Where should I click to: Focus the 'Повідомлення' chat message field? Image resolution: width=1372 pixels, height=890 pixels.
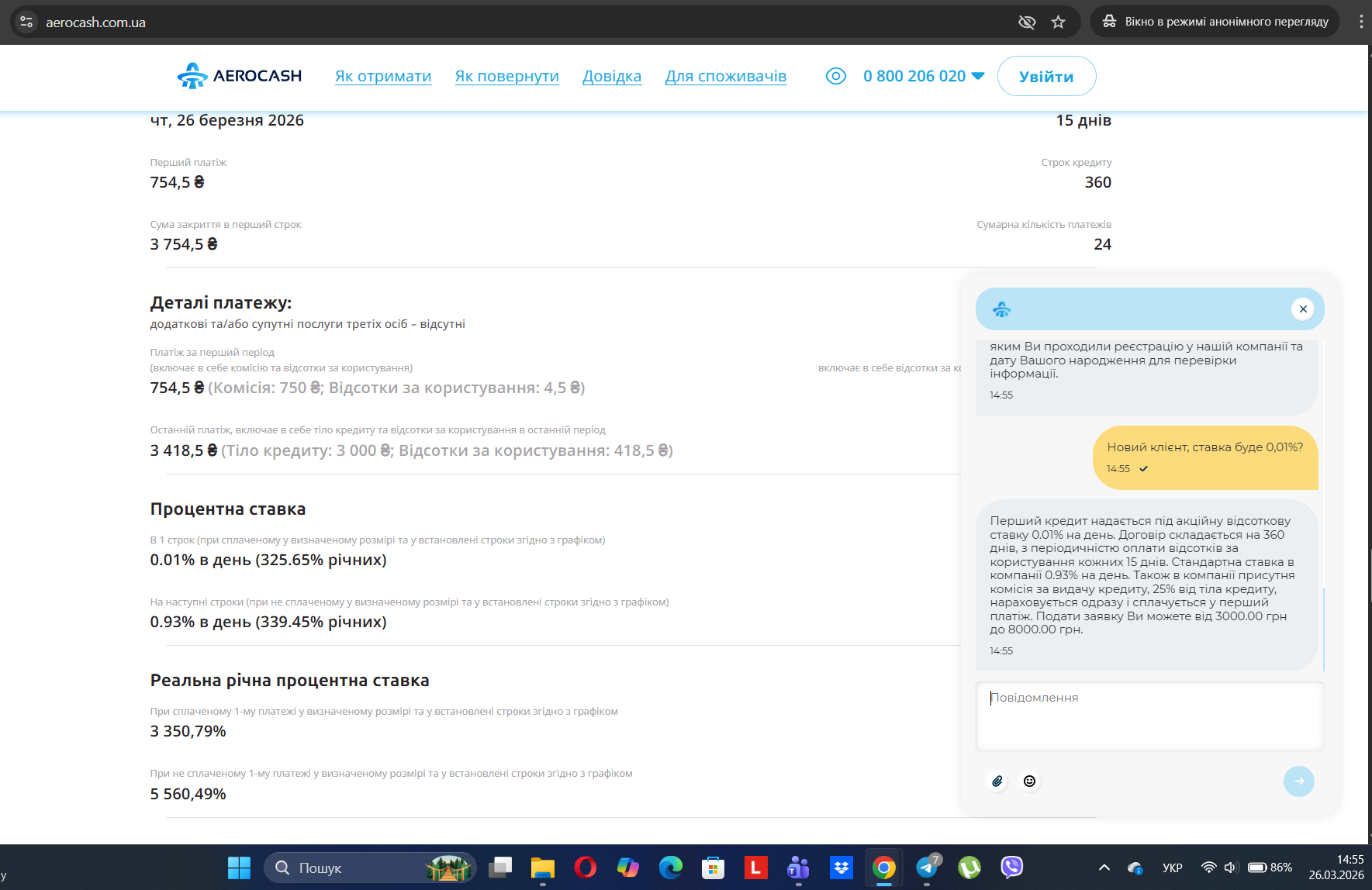click(x=1149, y=716)
